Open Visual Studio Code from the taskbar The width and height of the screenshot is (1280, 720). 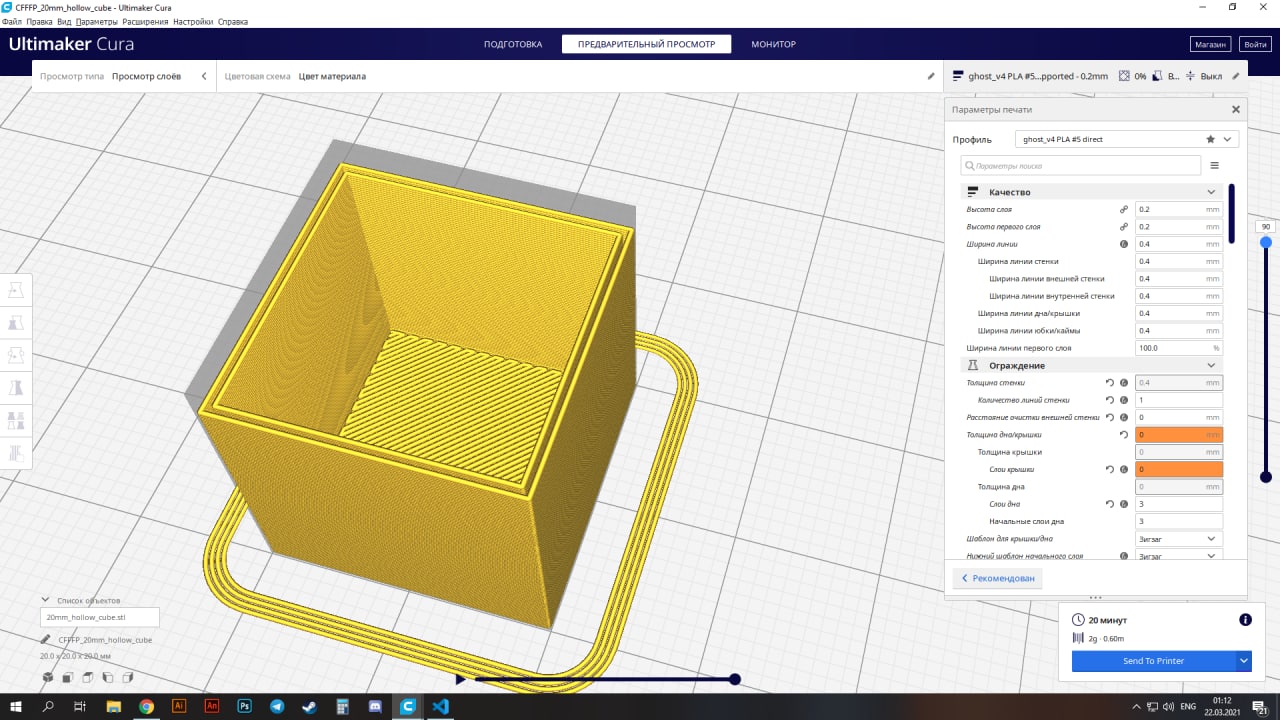440,706
